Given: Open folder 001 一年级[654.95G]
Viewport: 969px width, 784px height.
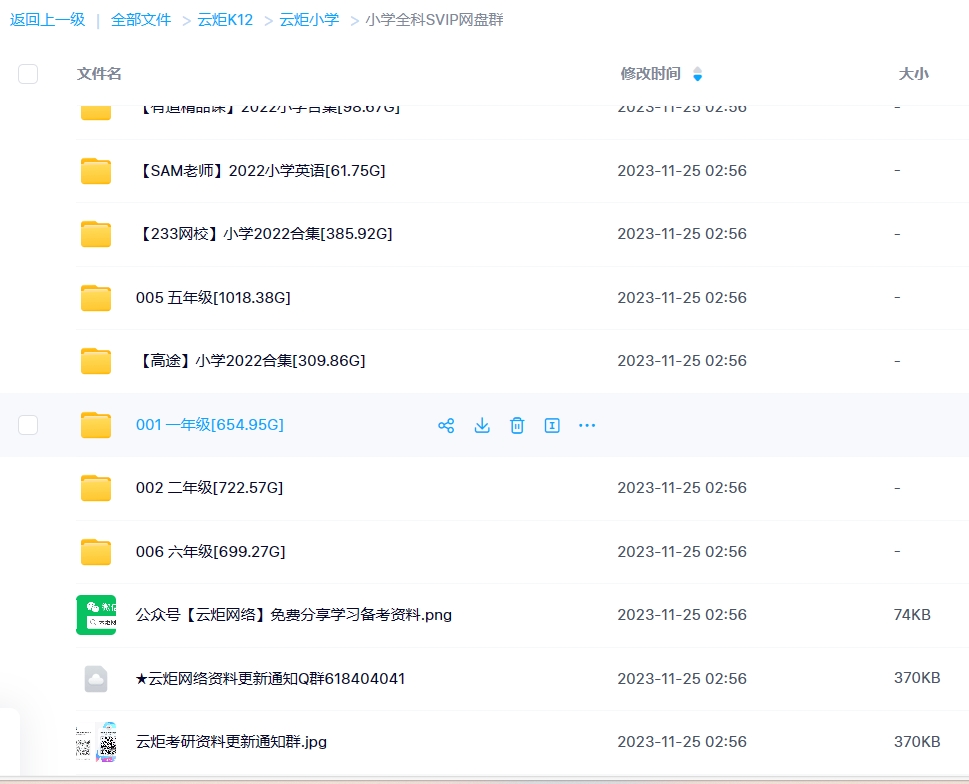Looking at the screenshot, I should click(x=210, y=425).
